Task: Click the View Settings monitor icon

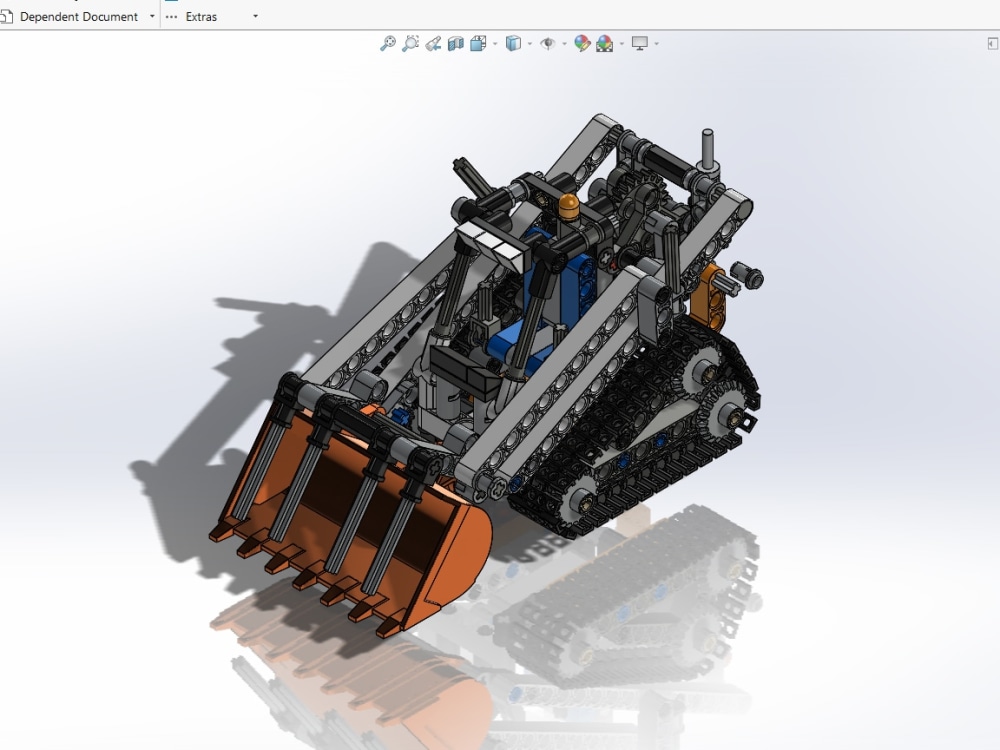Action: [x=640, y=44]
